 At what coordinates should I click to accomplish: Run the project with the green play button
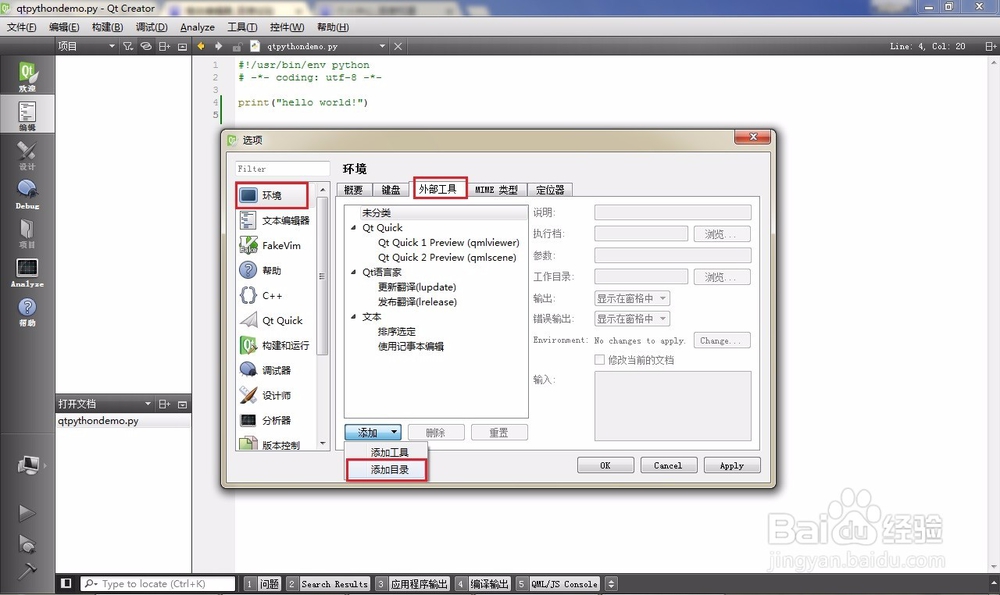coord(27,512)
